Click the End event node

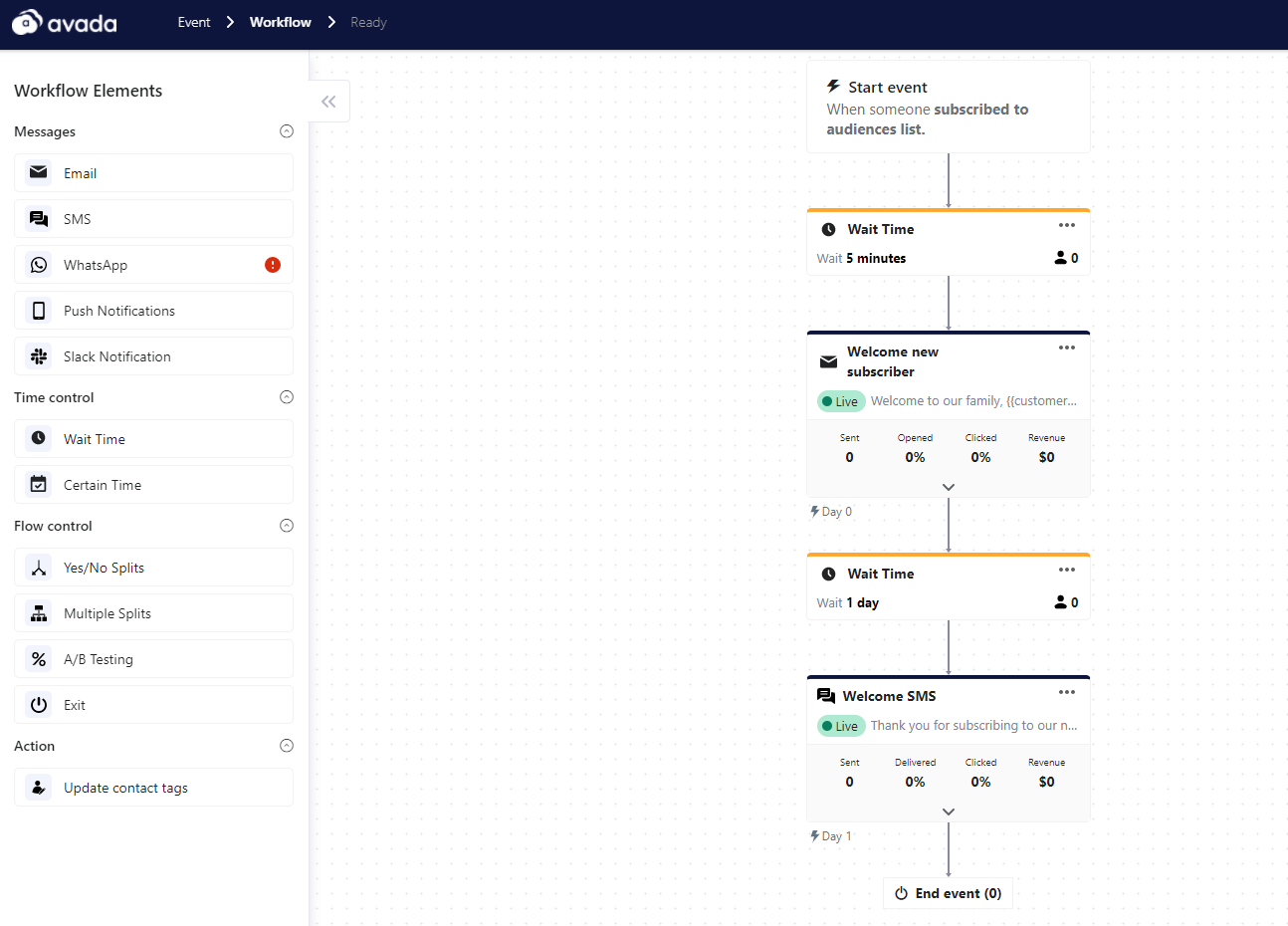949,893
